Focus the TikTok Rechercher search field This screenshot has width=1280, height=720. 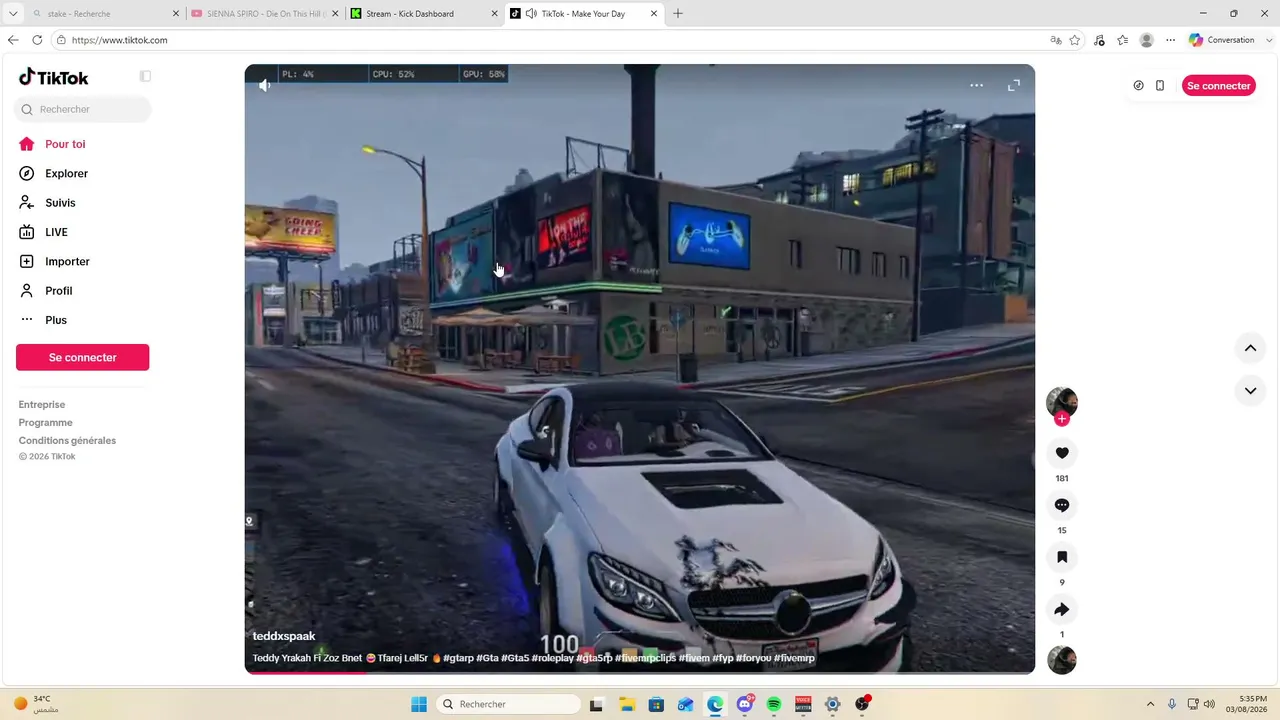pos(83,109)
